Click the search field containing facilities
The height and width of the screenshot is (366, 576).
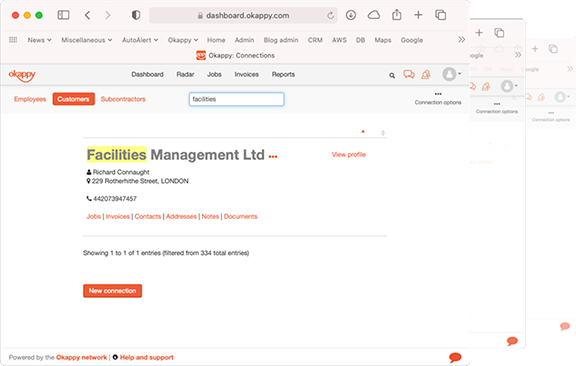pos(237,99)
